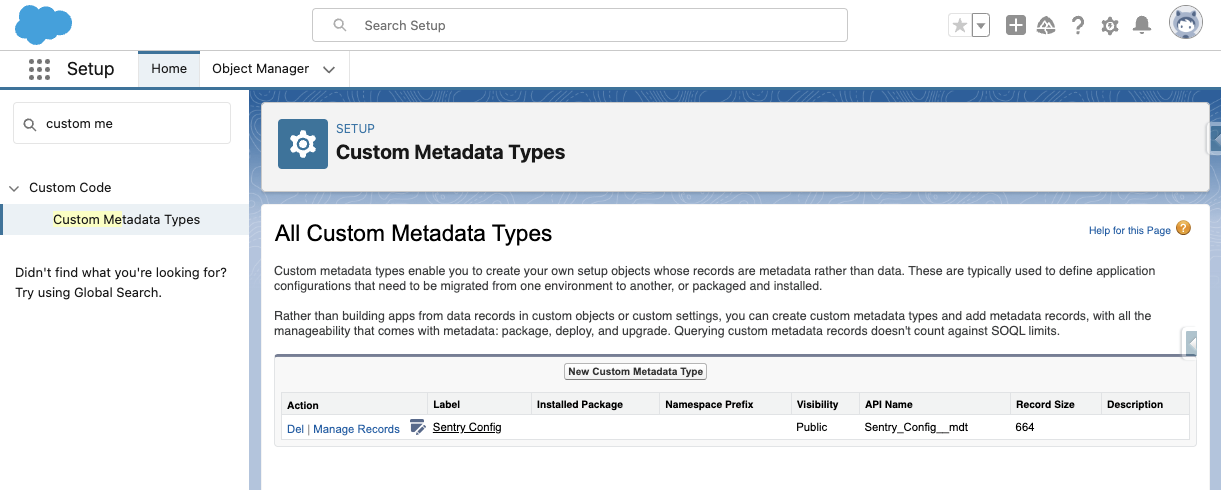Open the Sentry Config label link
Viewport: 1221px width, 490px height.
coord(467,427)
